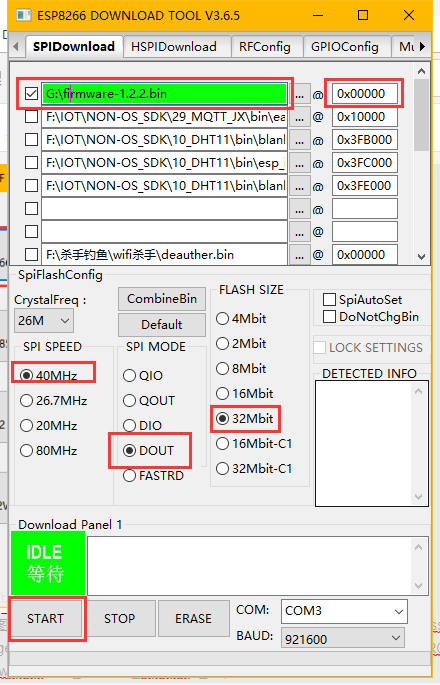Select FASTRD SPI mode
This screenshot has height=685, width=440.
pyautogui.click(x=153, y=475)
